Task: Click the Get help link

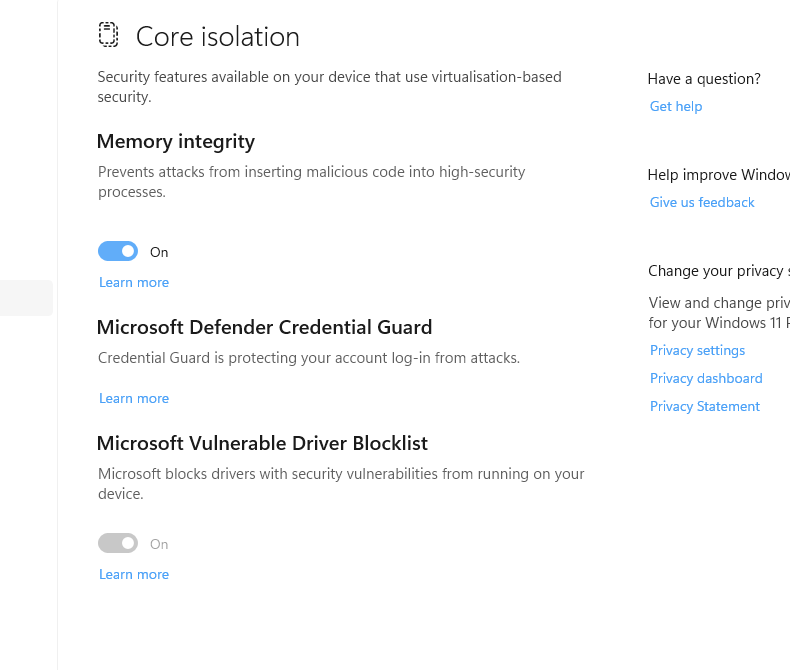Action: coord(676,107)
